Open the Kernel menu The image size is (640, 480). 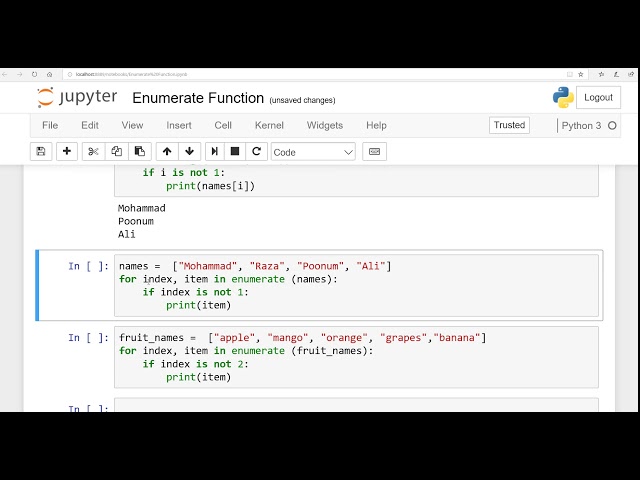point(269,125)
